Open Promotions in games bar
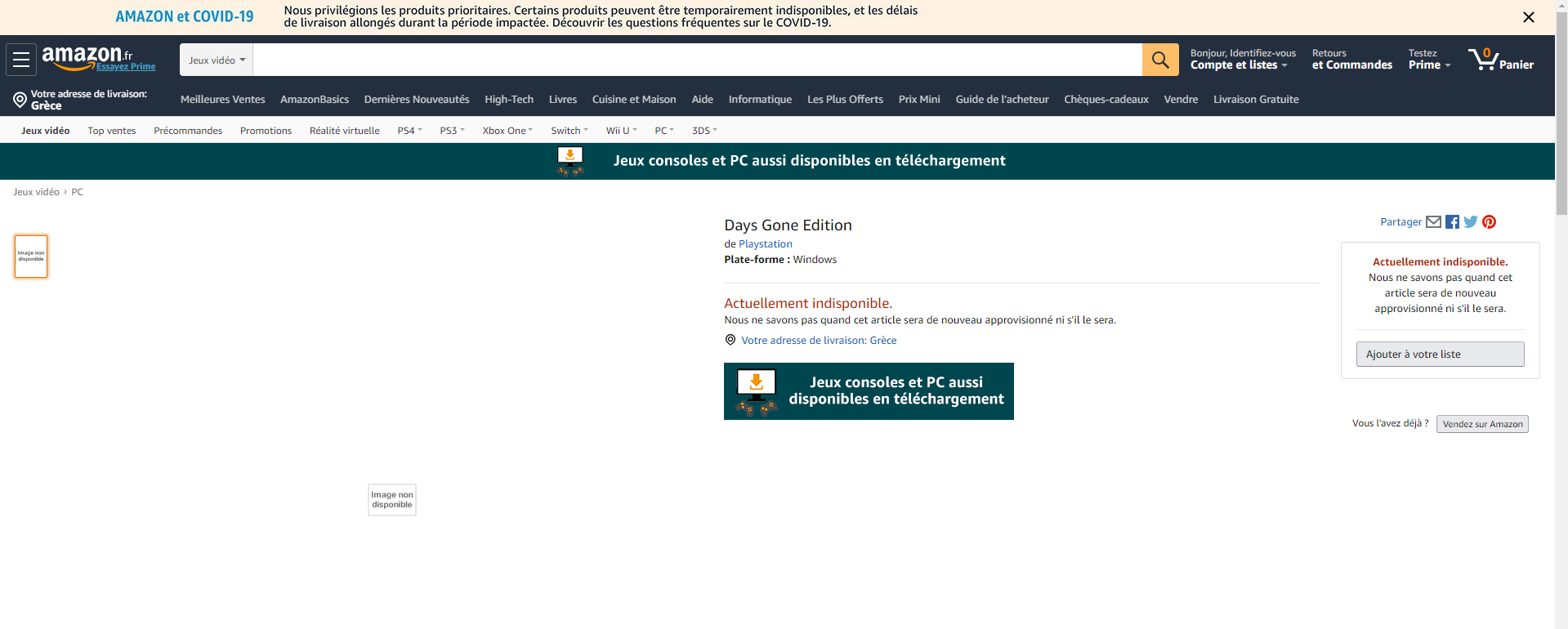 pyautogui.click(x=266, y=131)
